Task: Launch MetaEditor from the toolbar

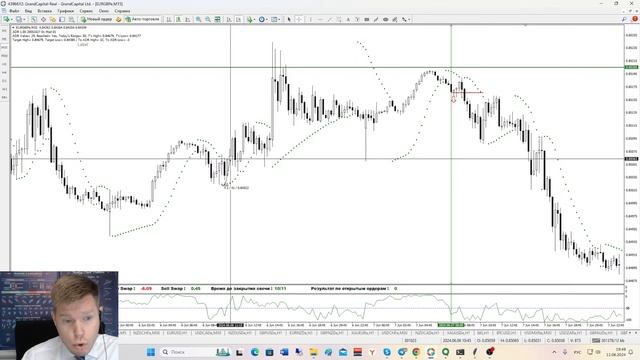Action: [x=118, y=19]
